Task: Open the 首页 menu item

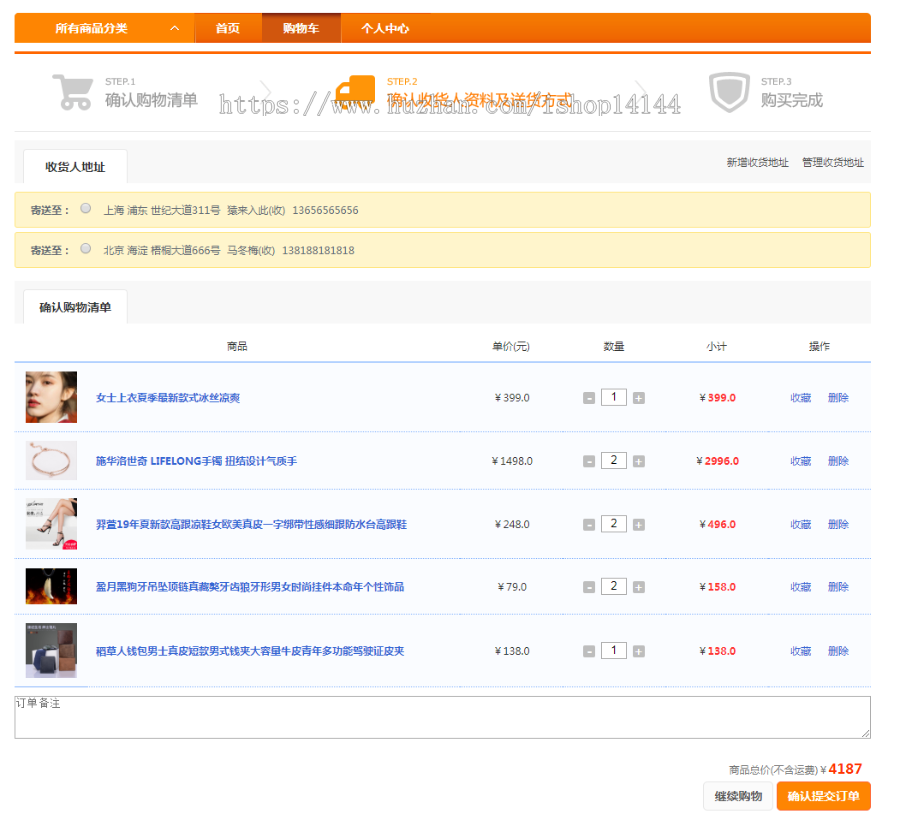Action: (x=227, y=29)
